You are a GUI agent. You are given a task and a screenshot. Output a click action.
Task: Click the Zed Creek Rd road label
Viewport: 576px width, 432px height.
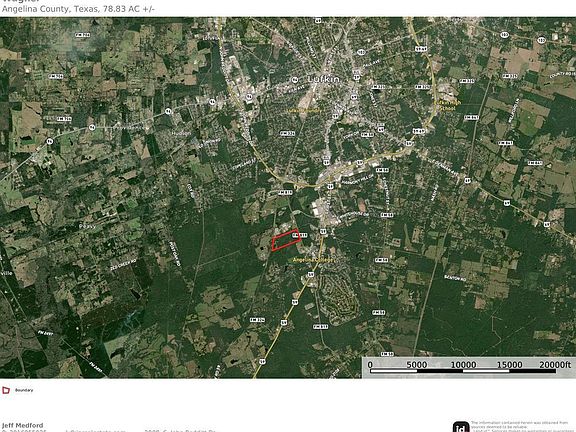(123, 264)
